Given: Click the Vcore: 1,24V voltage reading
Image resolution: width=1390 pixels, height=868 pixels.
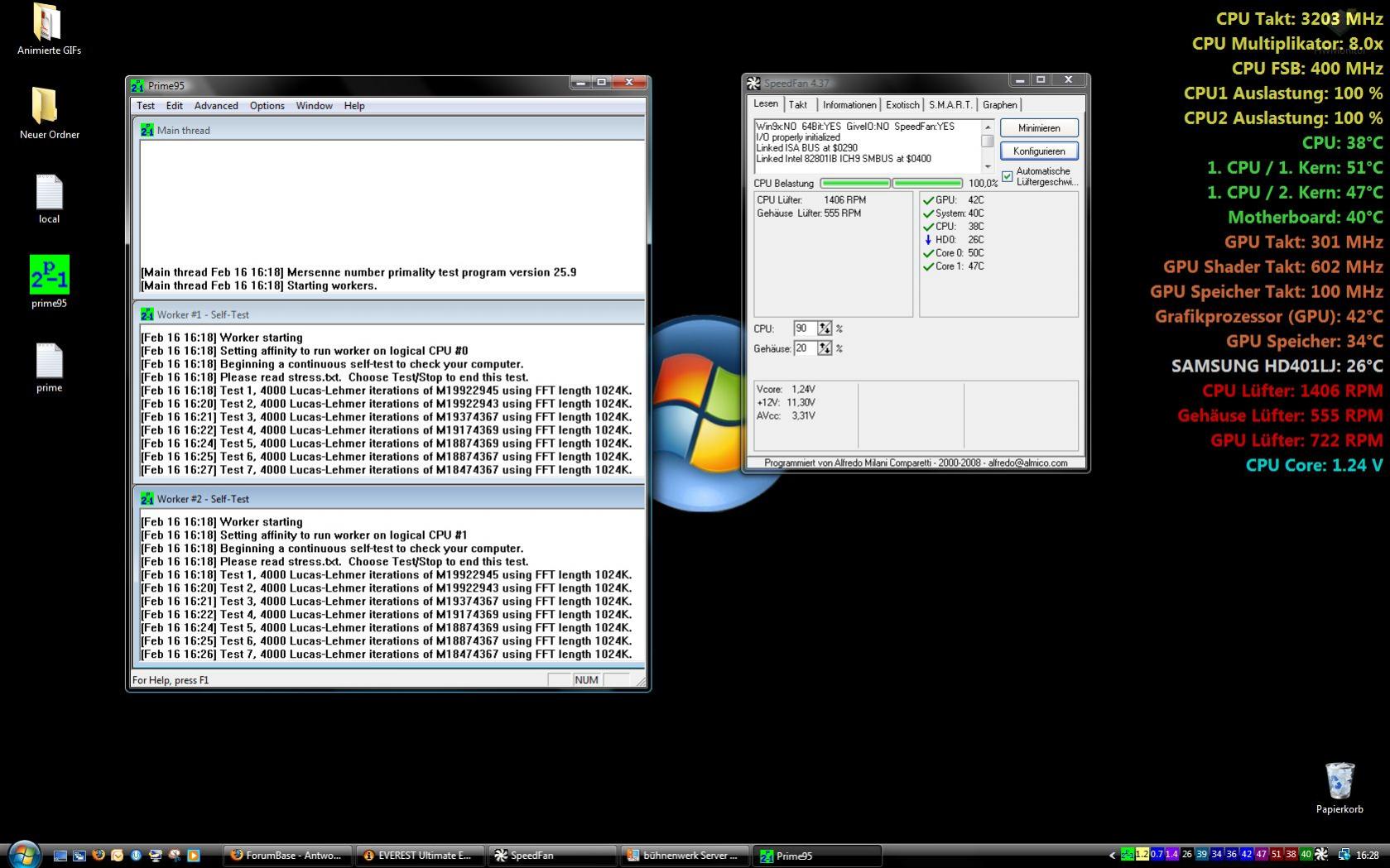Looking at the screenshot, I should (x=786, y=389).
